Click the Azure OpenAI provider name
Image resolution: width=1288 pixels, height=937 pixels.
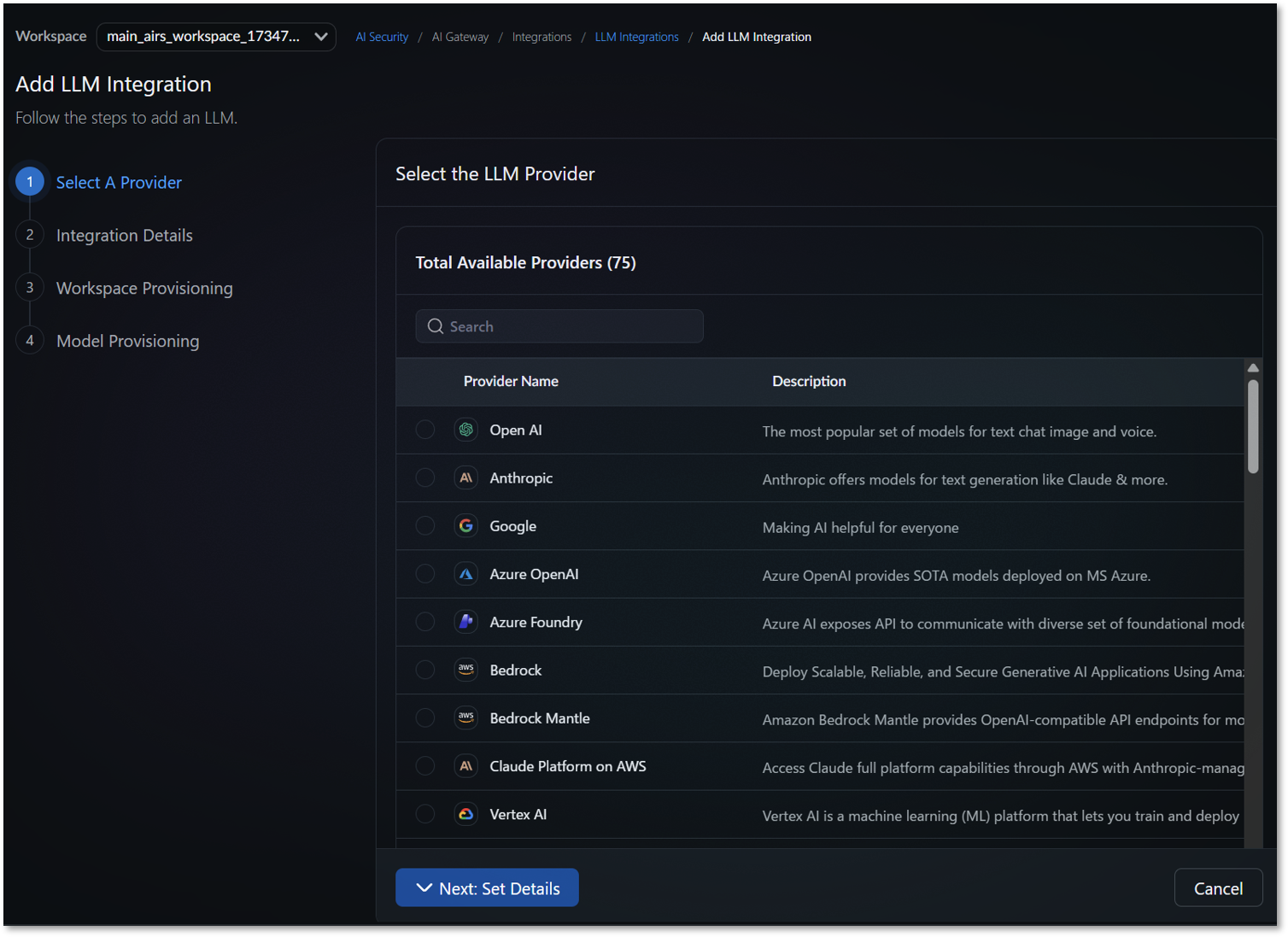(534, 574)
